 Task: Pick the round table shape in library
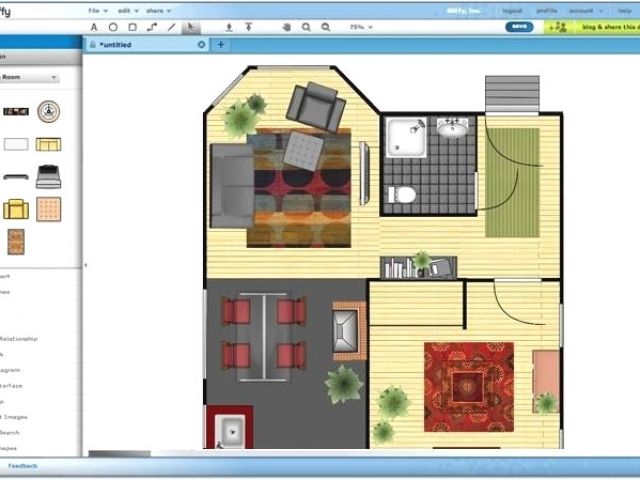pyautogui.click(x=48, y=111)
